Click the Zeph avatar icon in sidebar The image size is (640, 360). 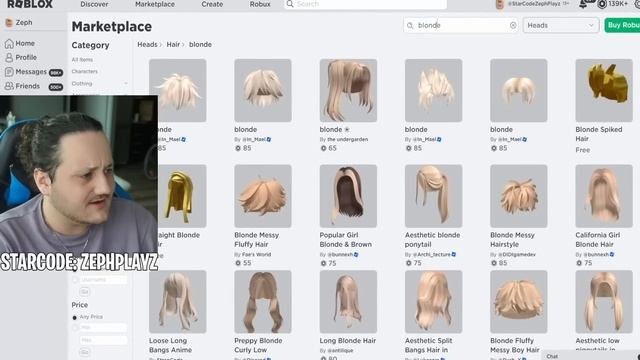pos(9,23)
